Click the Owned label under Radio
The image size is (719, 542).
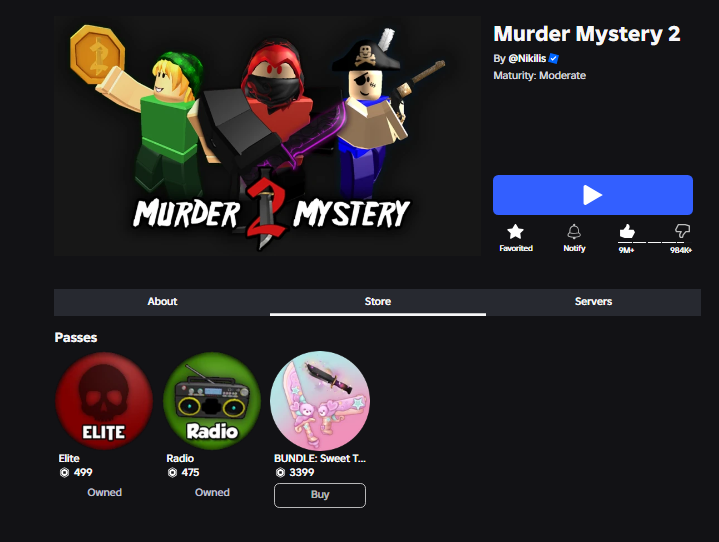pos(212,492)
